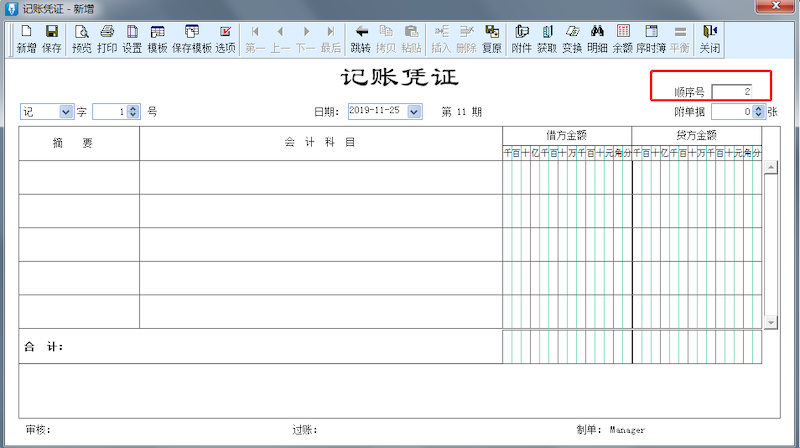Click the 顺序号 sequence number field
Viewport: 800px width, 448px height.
732,92
